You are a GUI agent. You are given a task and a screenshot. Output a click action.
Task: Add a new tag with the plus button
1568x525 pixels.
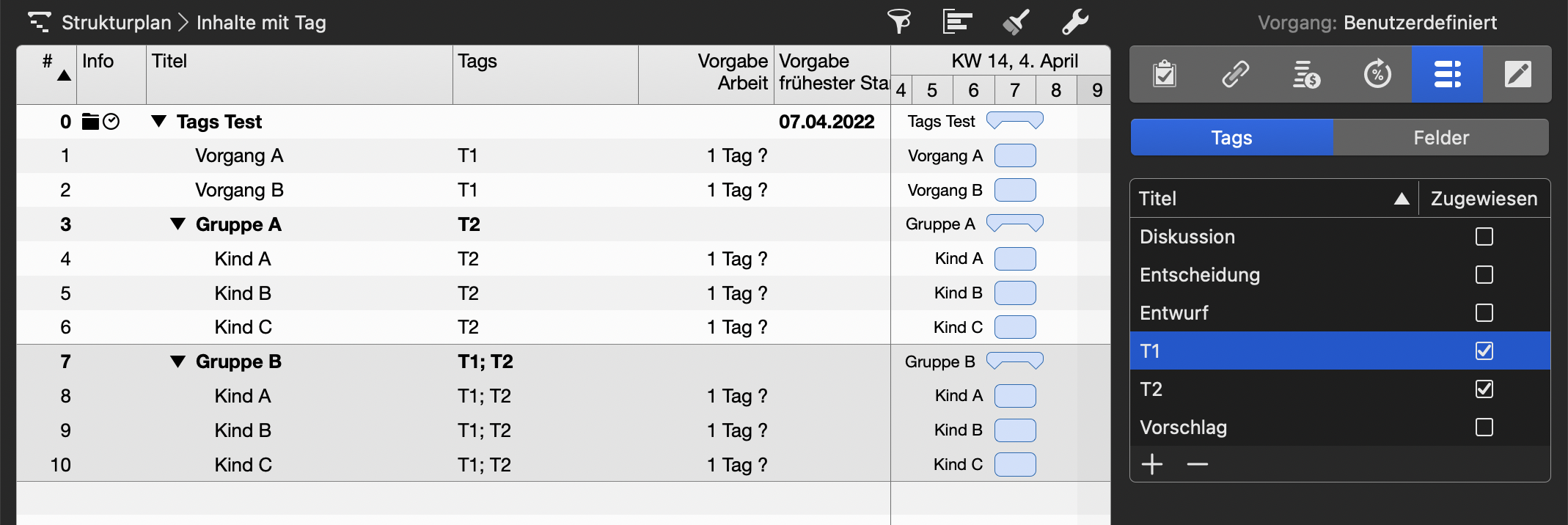click(1152, 464)
